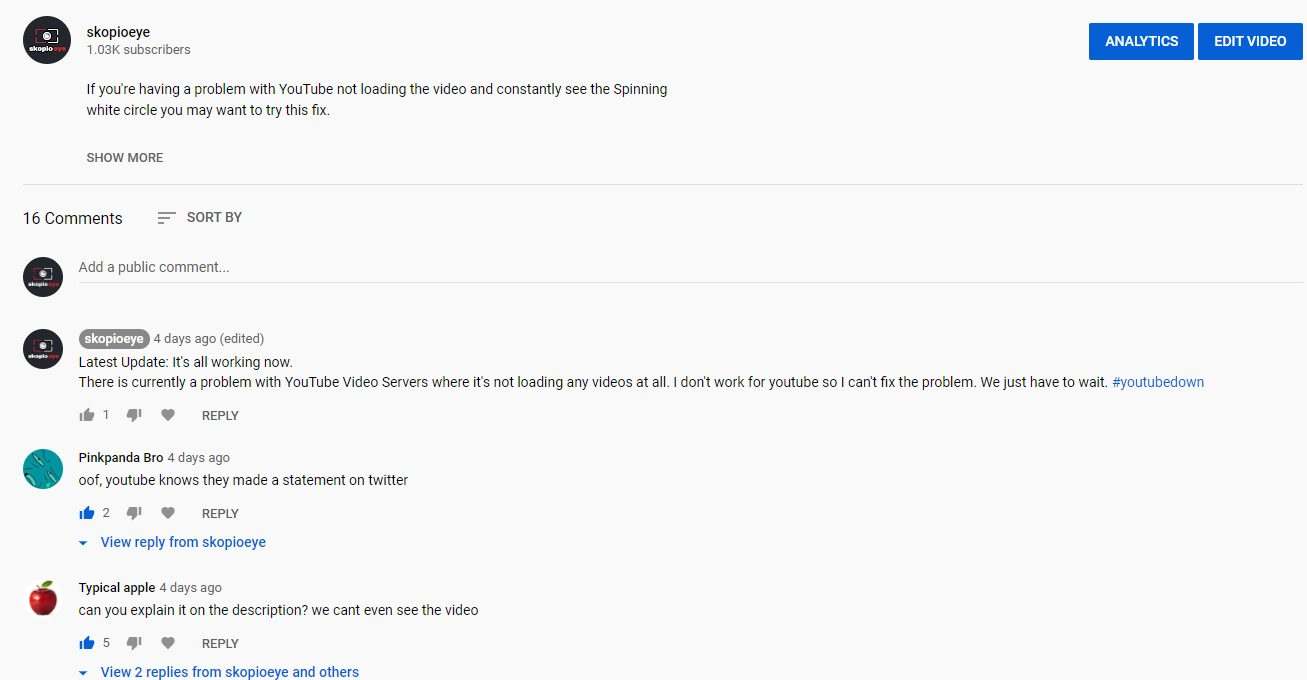The image size is (1307, 680).
Task: Dislike Typical apple's comment
Action: [x=134, y=643]
